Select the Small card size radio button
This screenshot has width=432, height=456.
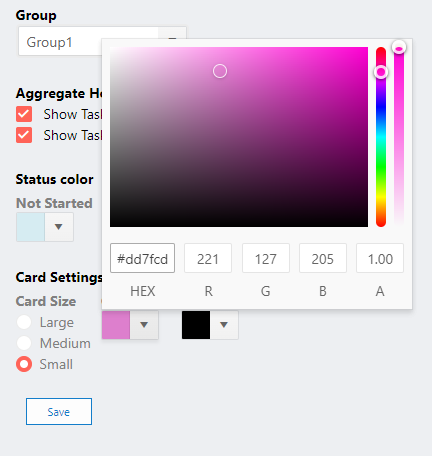(x=24, y=364)
